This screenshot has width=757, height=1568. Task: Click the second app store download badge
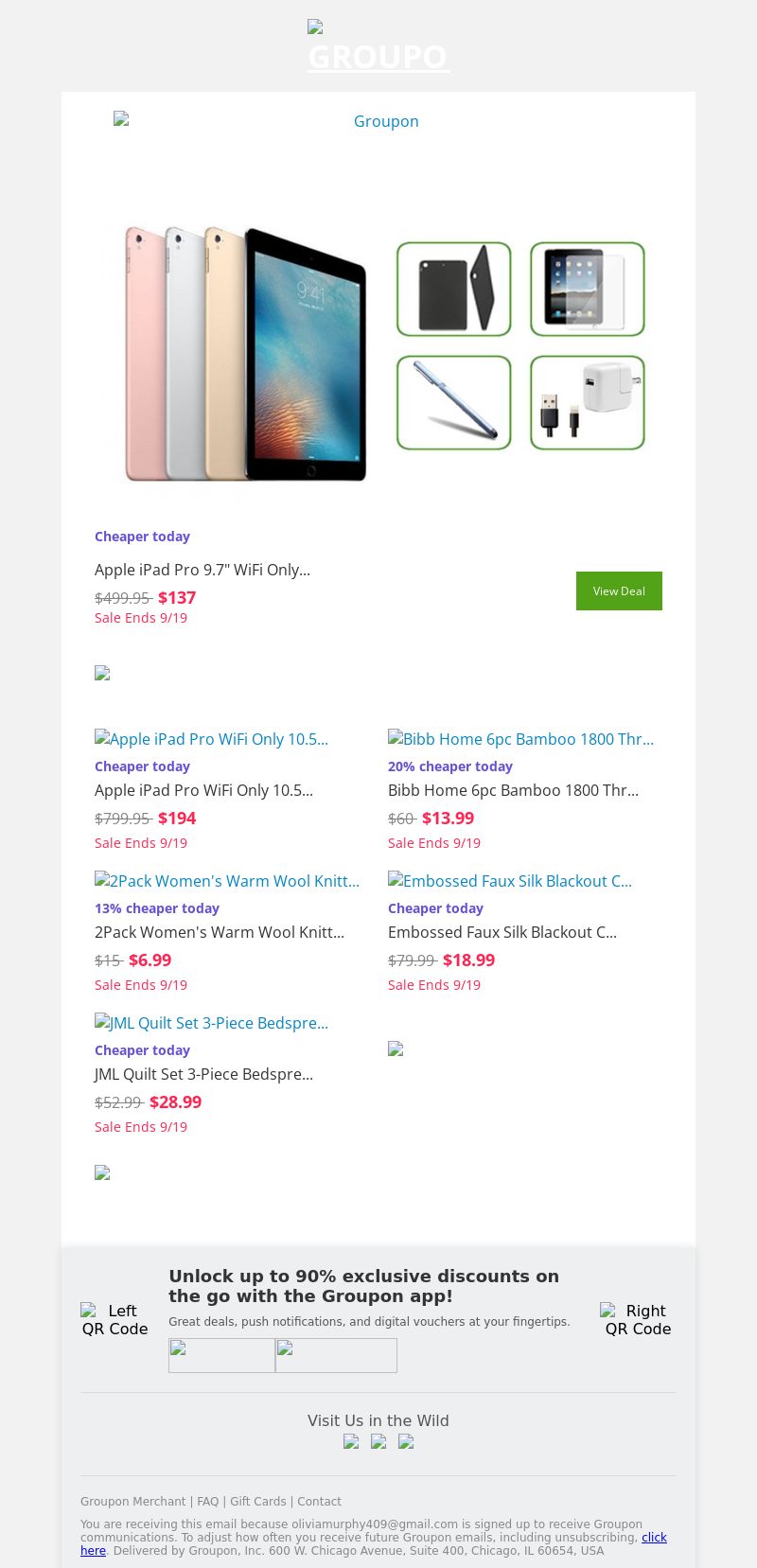click(x=336, y=1355)
